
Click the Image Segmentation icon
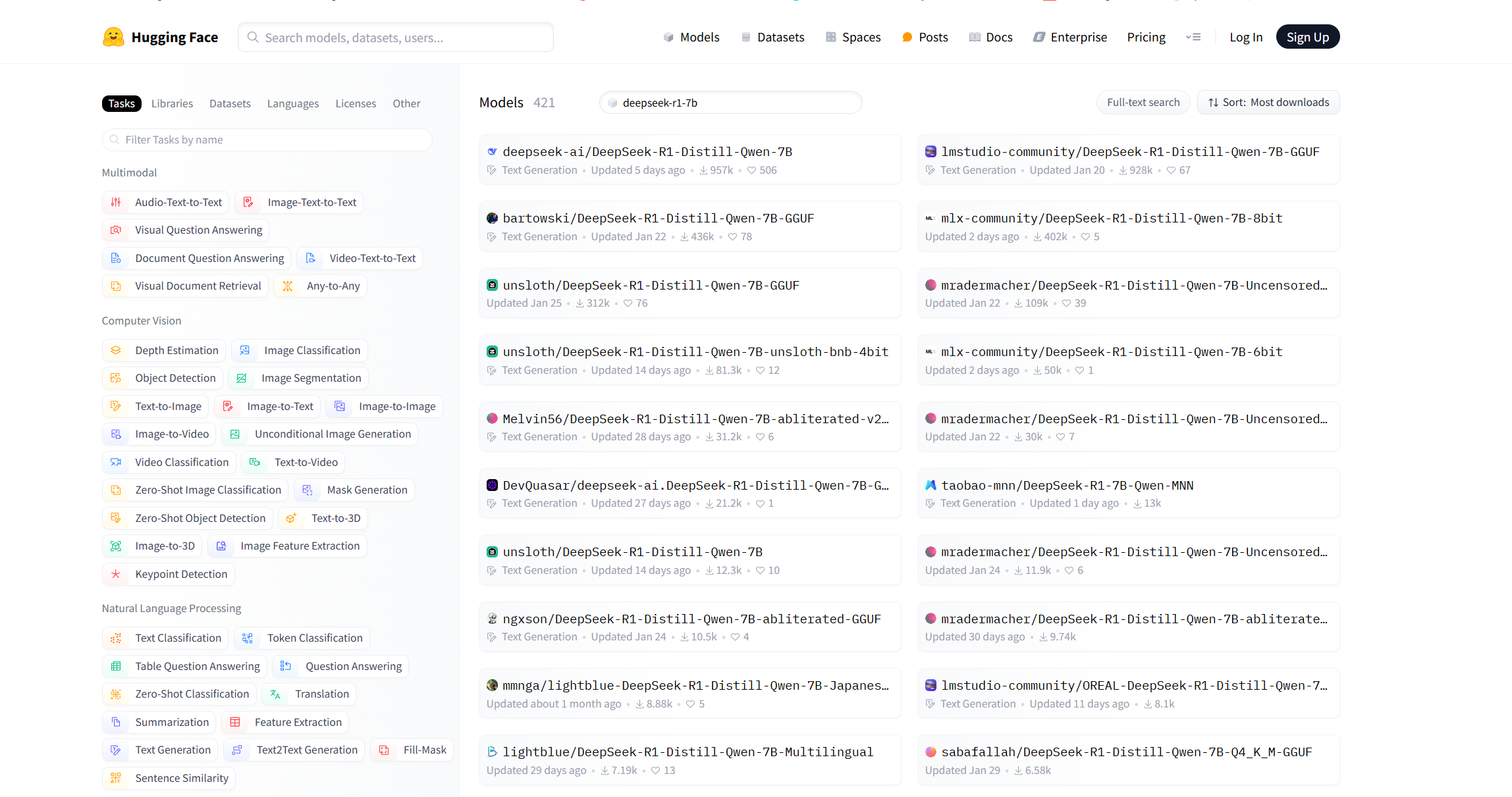pyautogui.click(x=242, y=378)
